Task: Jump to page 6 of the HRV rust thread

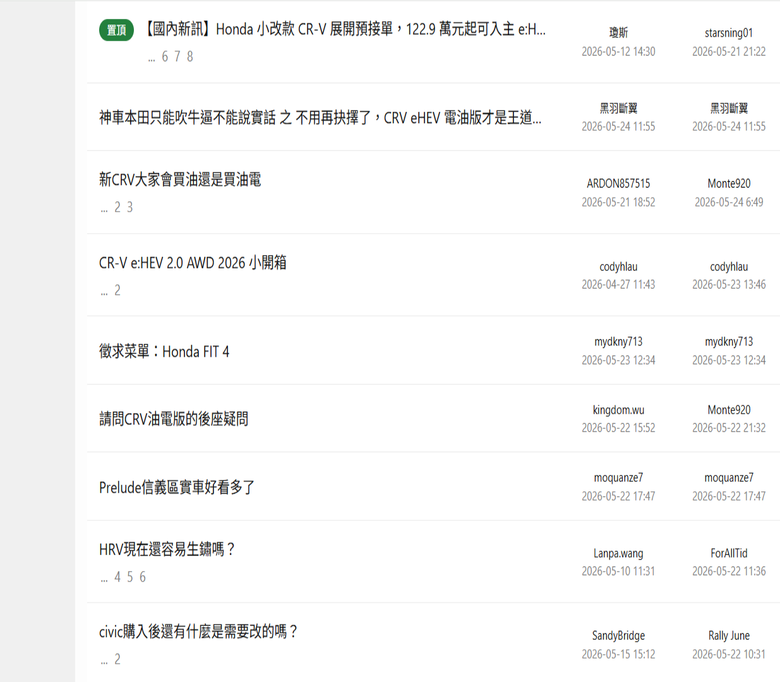Action: click(142, 577)
